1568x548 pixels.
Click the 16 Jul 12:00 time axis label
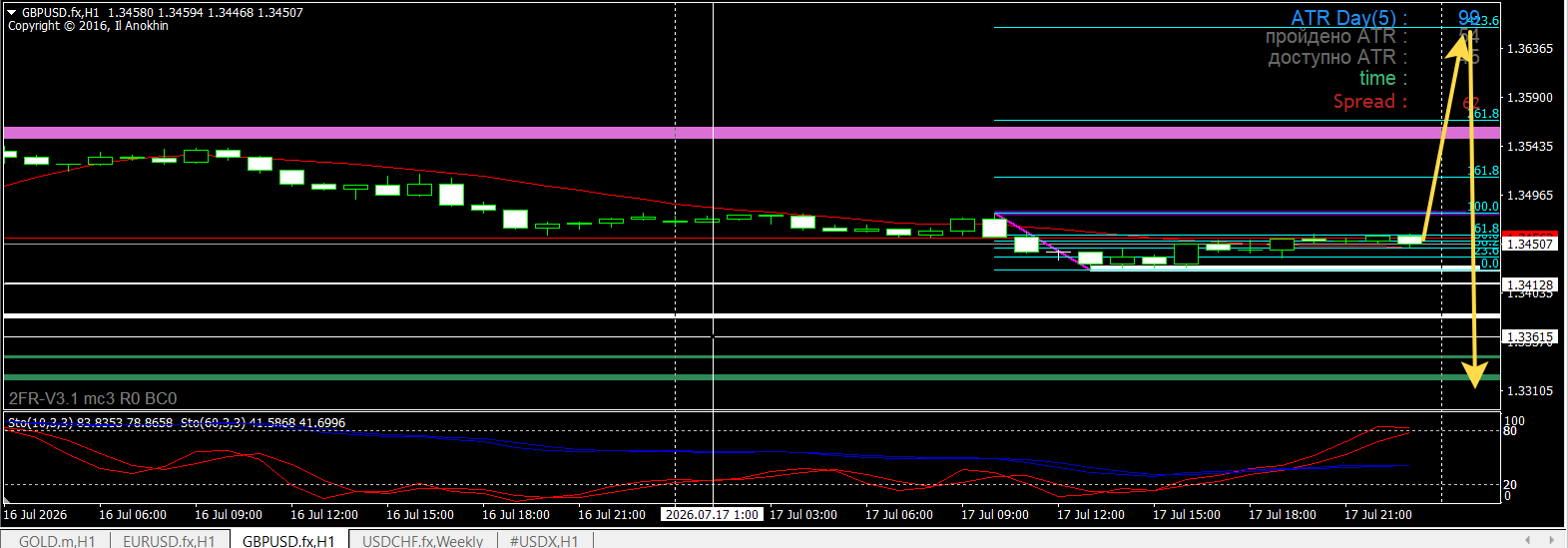(324, 514)
